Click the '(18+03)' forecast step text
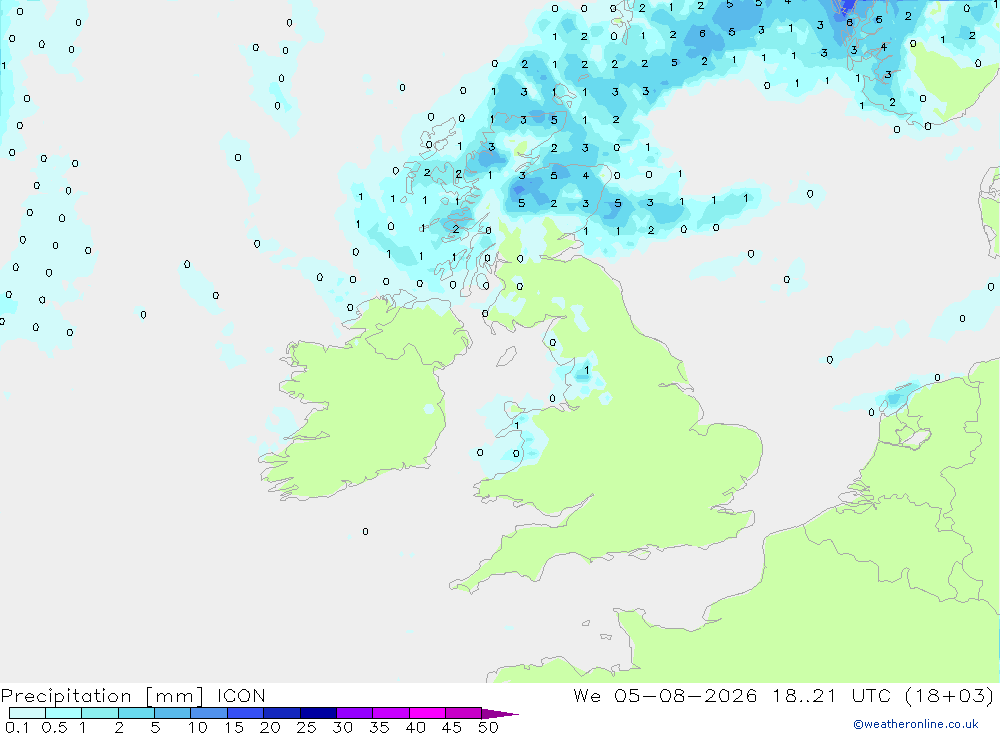 pyautogui.click(x=950, y=695)
